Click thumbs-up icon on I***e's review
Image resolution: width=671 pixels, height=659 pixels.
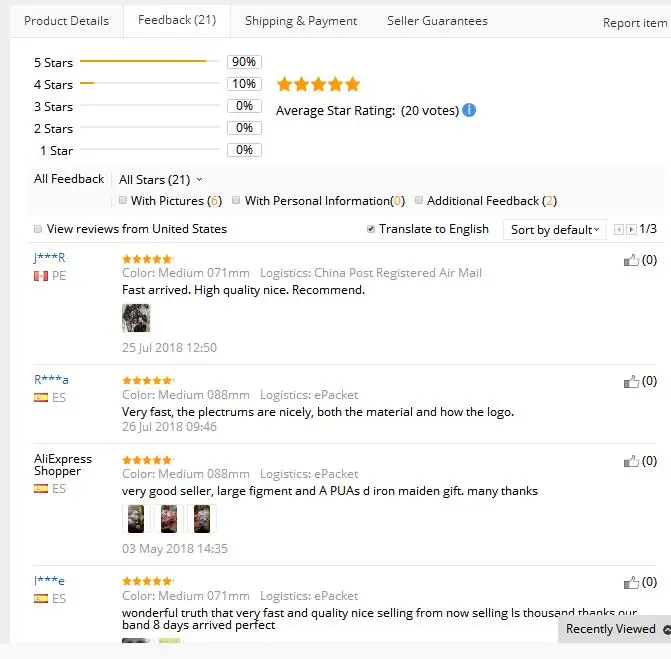coord(631,582)
